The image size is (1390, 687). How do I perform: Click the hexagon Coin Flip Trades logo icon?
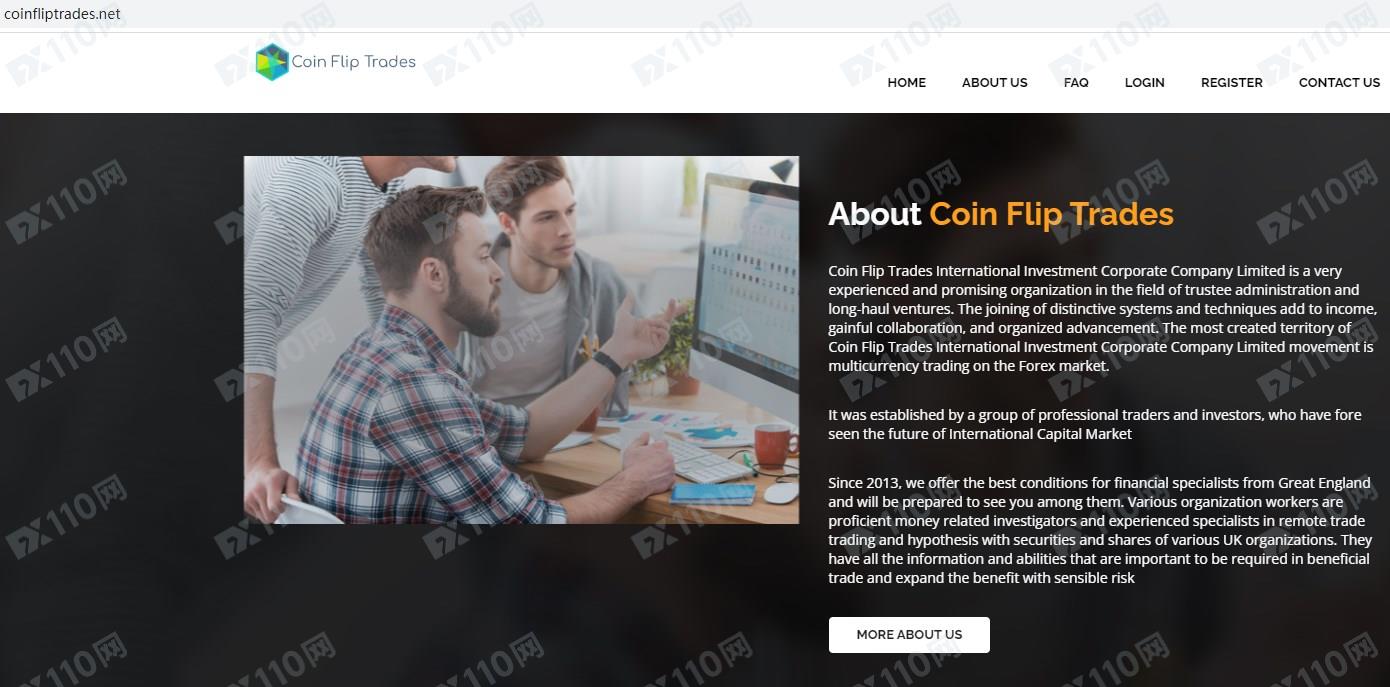point(272,62)
